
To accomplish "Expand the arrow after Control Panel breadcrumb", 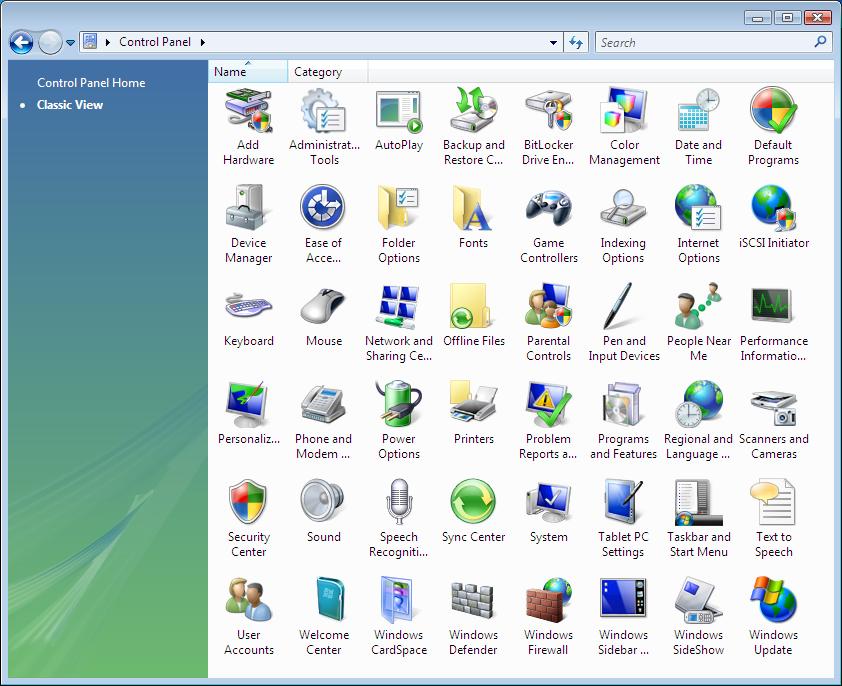I will pos(203,43).
